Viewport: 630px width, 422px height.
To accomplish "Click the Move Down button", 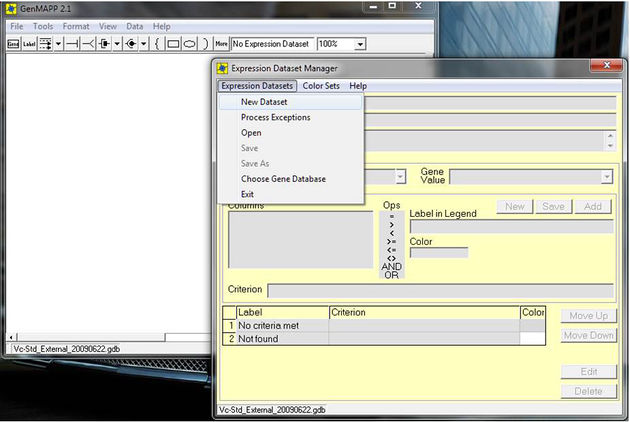I will 589,336.
